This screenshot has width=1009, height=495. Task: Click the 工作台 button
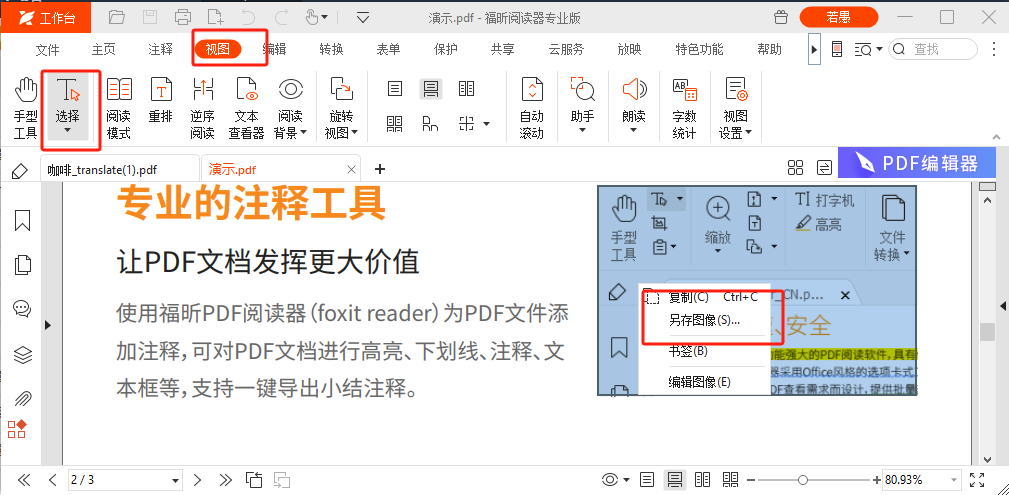tap(46, 18)
